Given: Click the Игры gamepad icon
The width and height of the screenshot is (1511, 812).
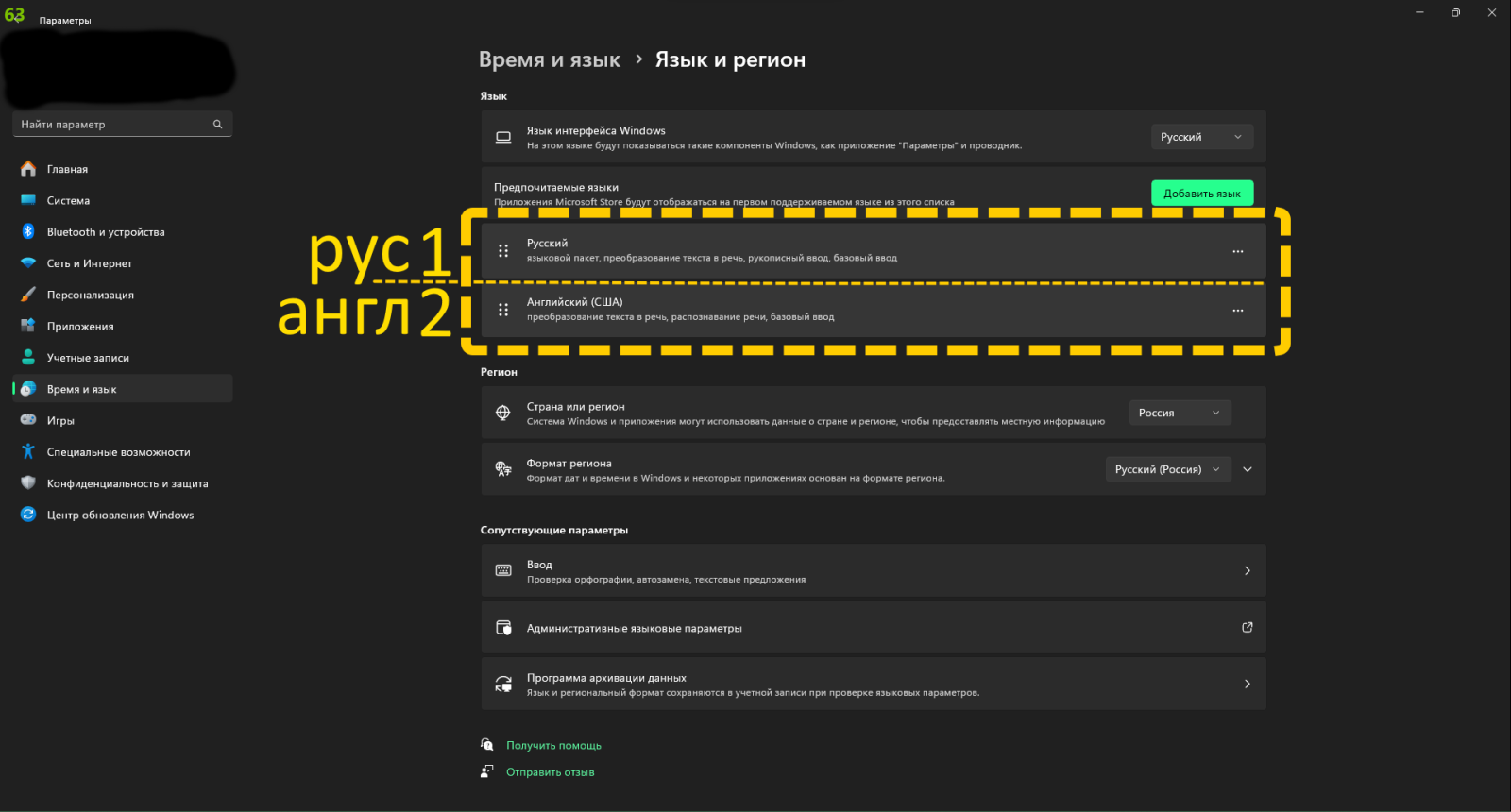Looking at the screenshot, I should (x=28, y=420).
